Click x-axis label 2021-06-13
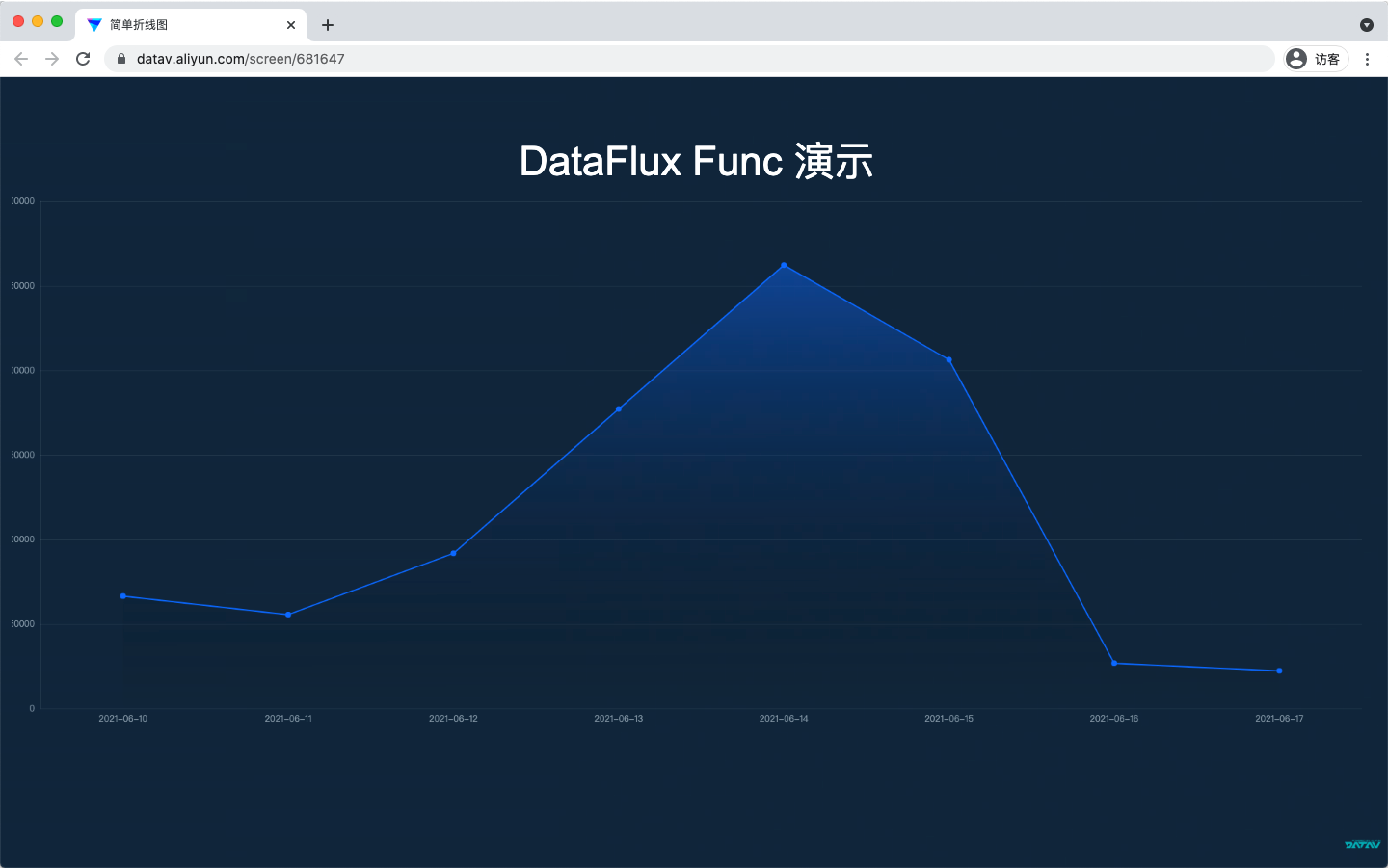Screen dimensions: 1388x868 pos(619,719)
